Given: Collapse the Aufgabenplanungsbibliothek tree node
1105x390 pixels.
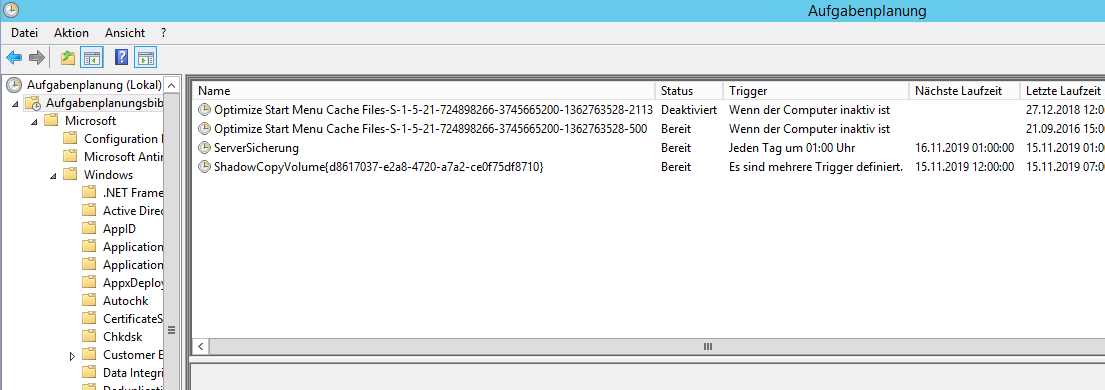Looking at the screenshot, I should [16, 104].
